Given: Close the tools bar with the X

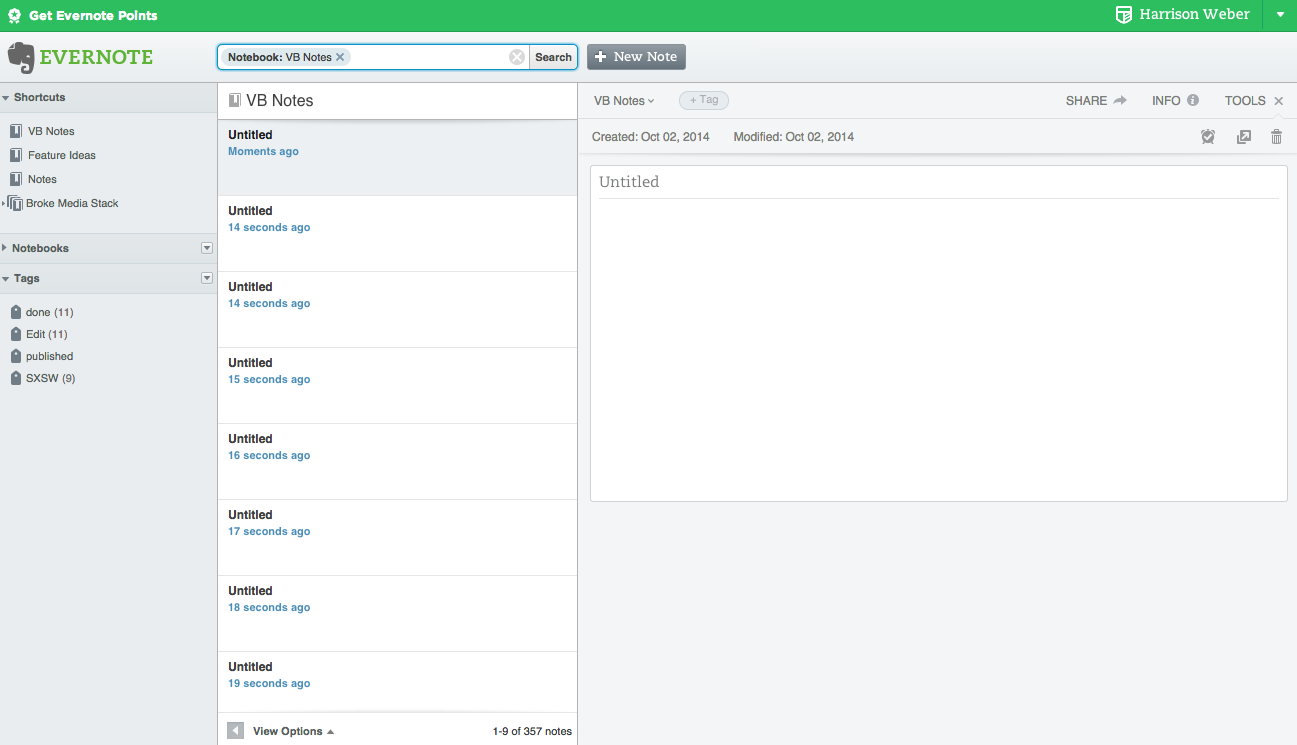Looking at the screenshot, I should click(x=1279, y=101).
